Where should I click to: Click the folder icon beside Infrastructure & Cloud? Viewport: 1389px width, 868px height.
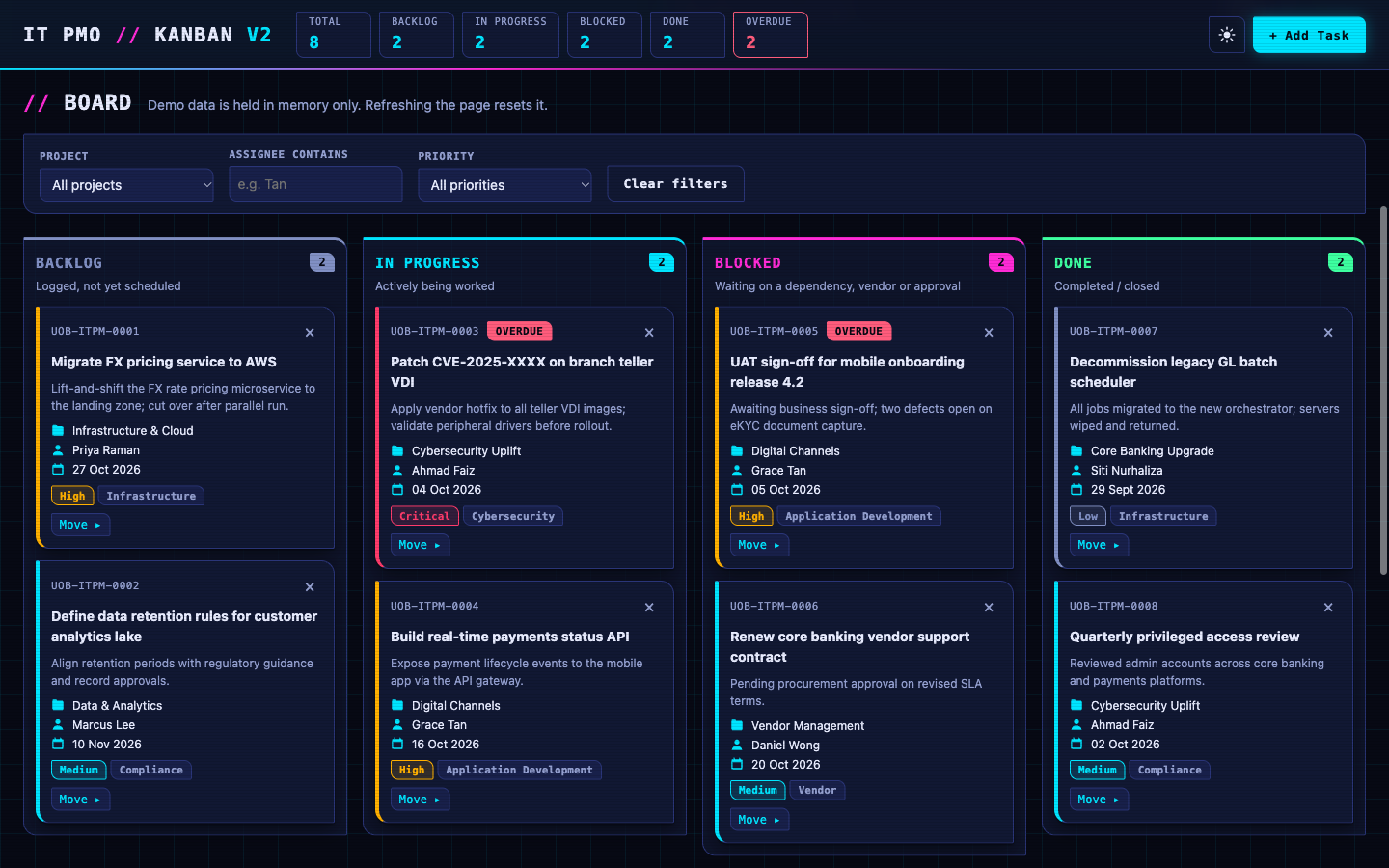[x=58, y=431]
